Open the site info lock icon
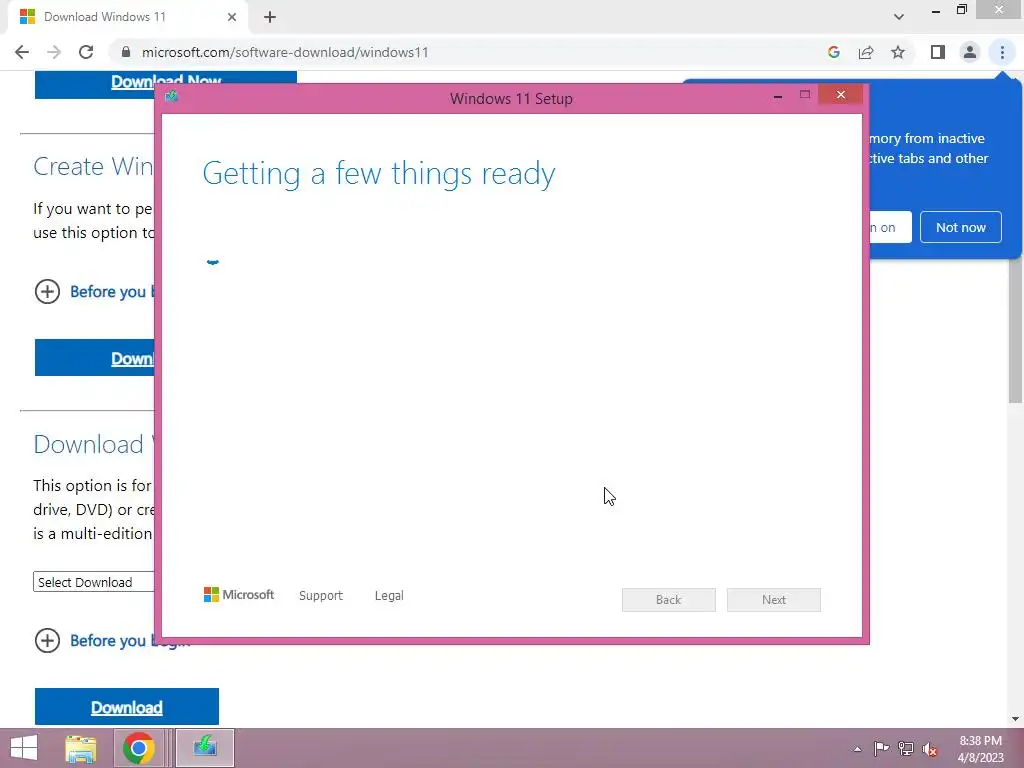The height and width of the screenshot is (768, 1024). click(x=126, y=52)
